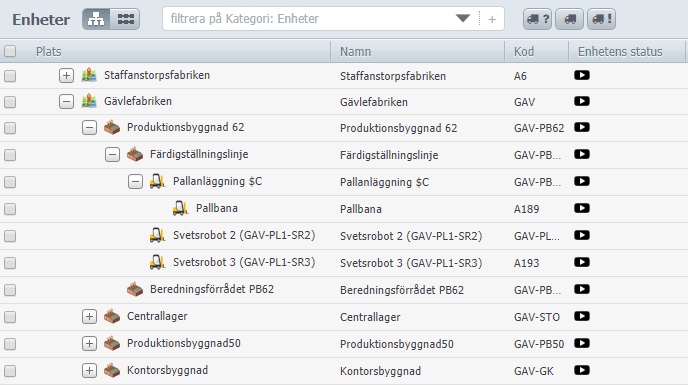Collapse the Produktionsbyggnad 62 node

pos(89,127)
